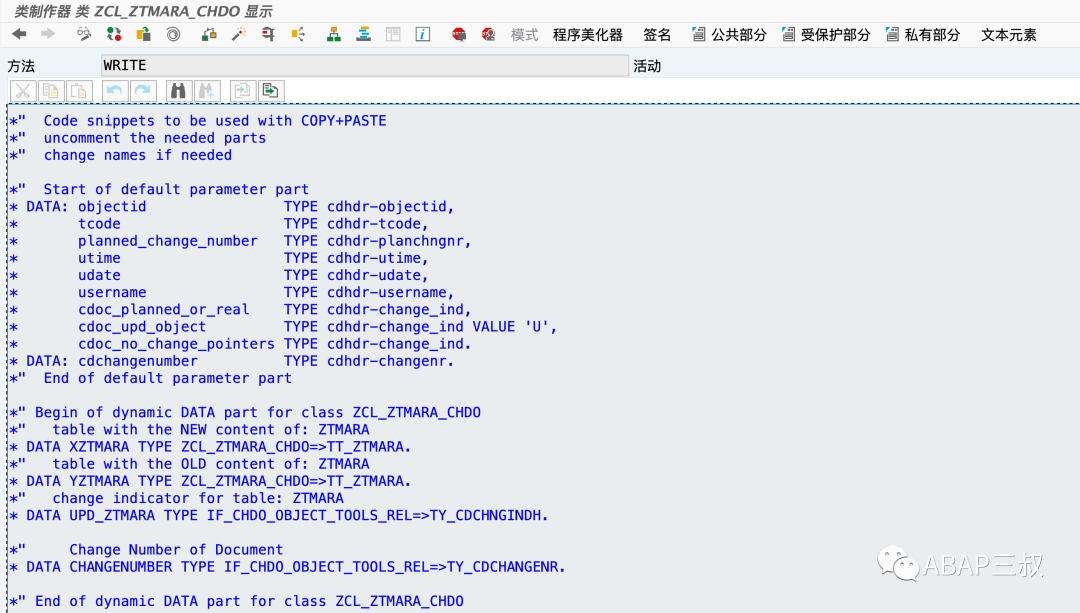Click the 'DATA: cdchangenumber' line
Image resolution: width=1080 pixels, height=613 pixels.
(232, 362)
